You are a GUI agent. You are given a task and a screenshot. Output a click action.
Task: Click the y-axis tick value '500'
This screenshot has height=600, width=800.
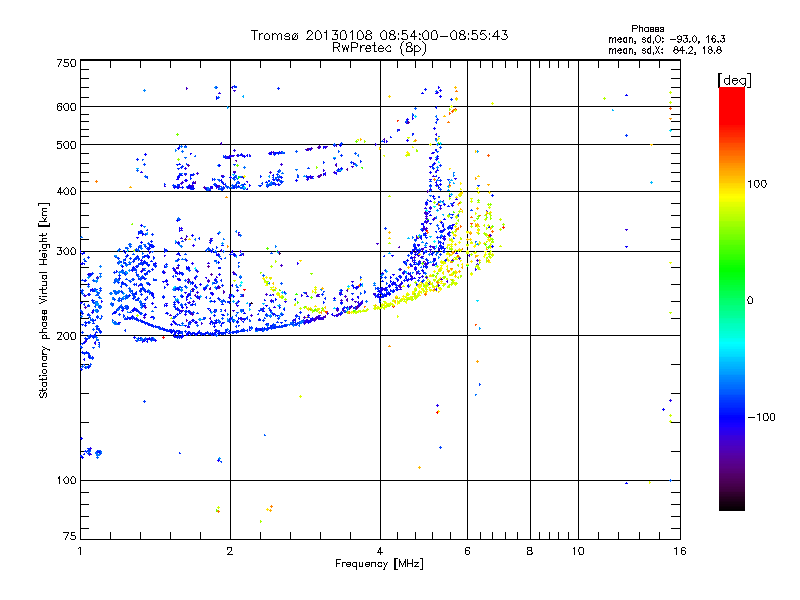66,145
